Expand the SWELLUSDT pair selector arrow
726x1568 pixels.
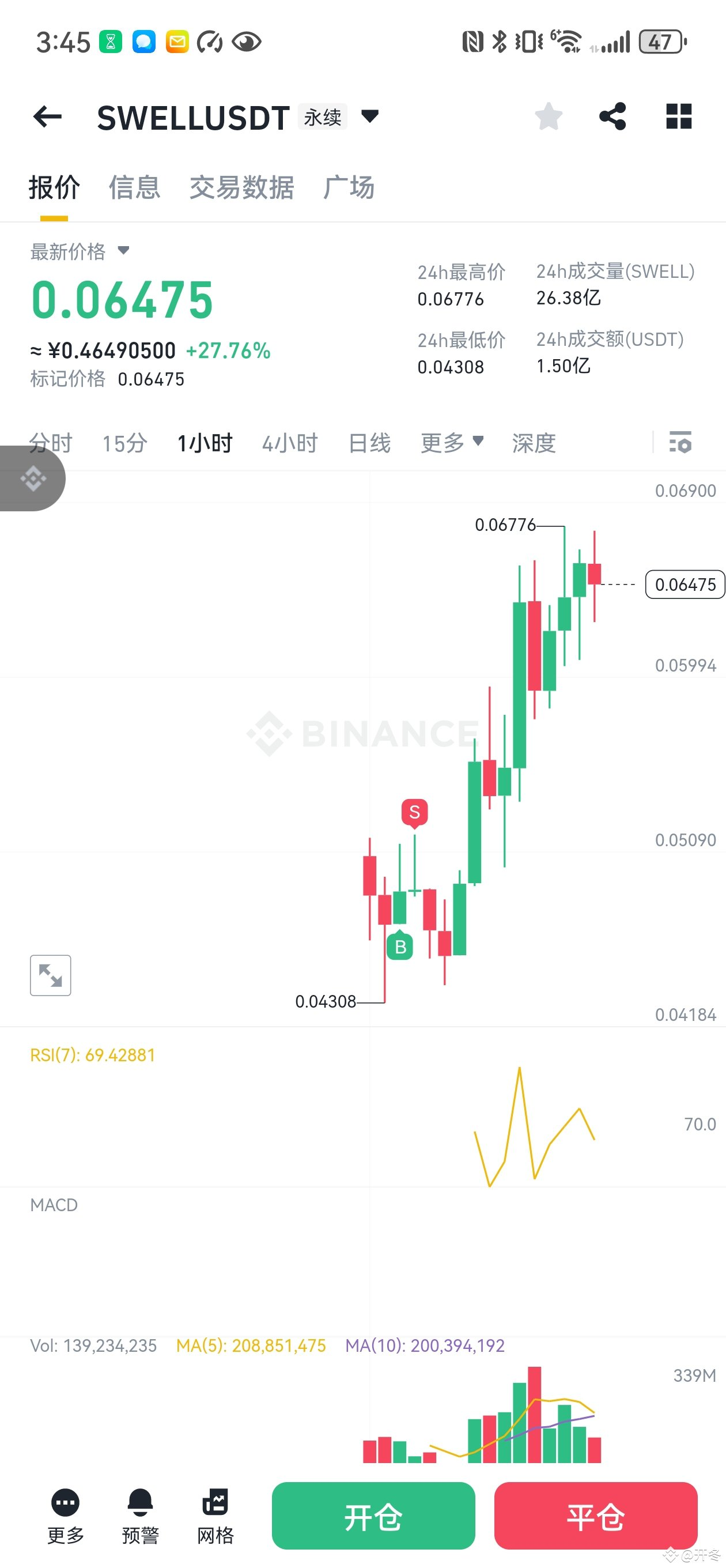point(370,116)
